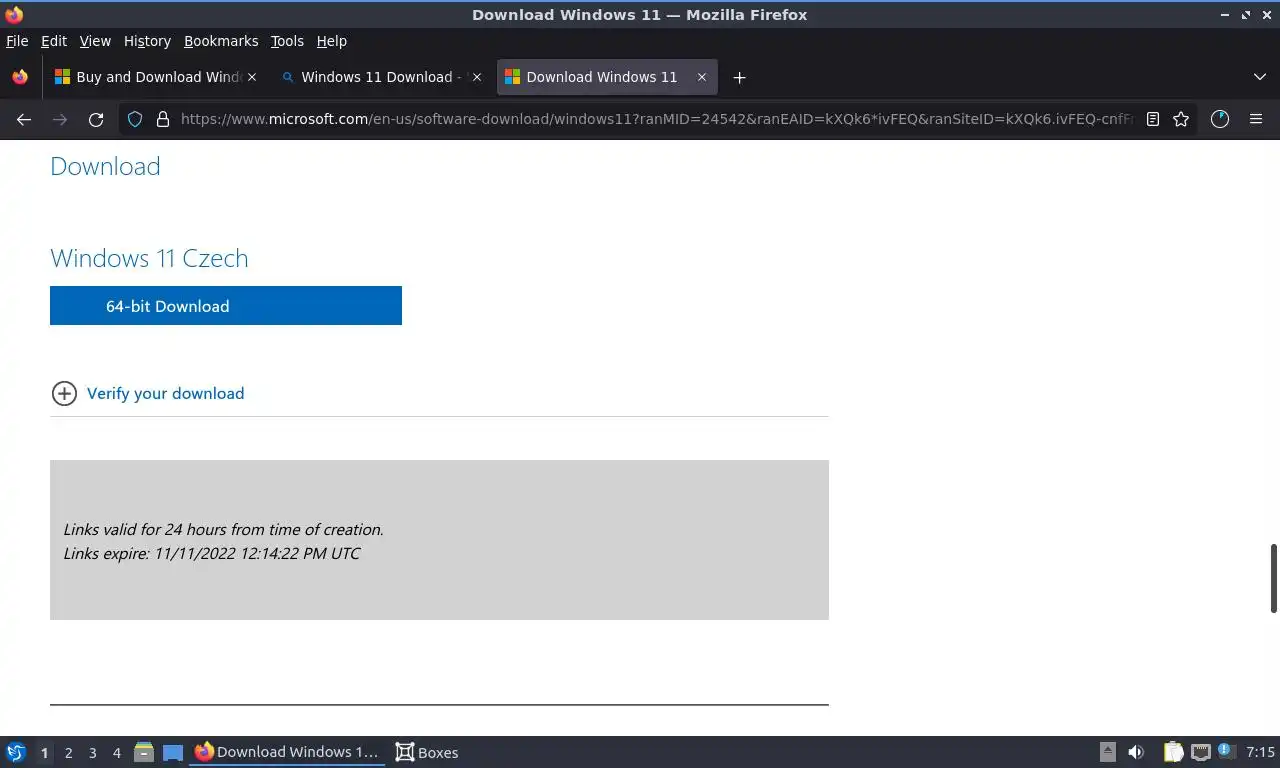Close the 'Windows 11 Download' search tab
Image resolution: width=1280 pixels, height=768 pixels.
pos(476,77)
